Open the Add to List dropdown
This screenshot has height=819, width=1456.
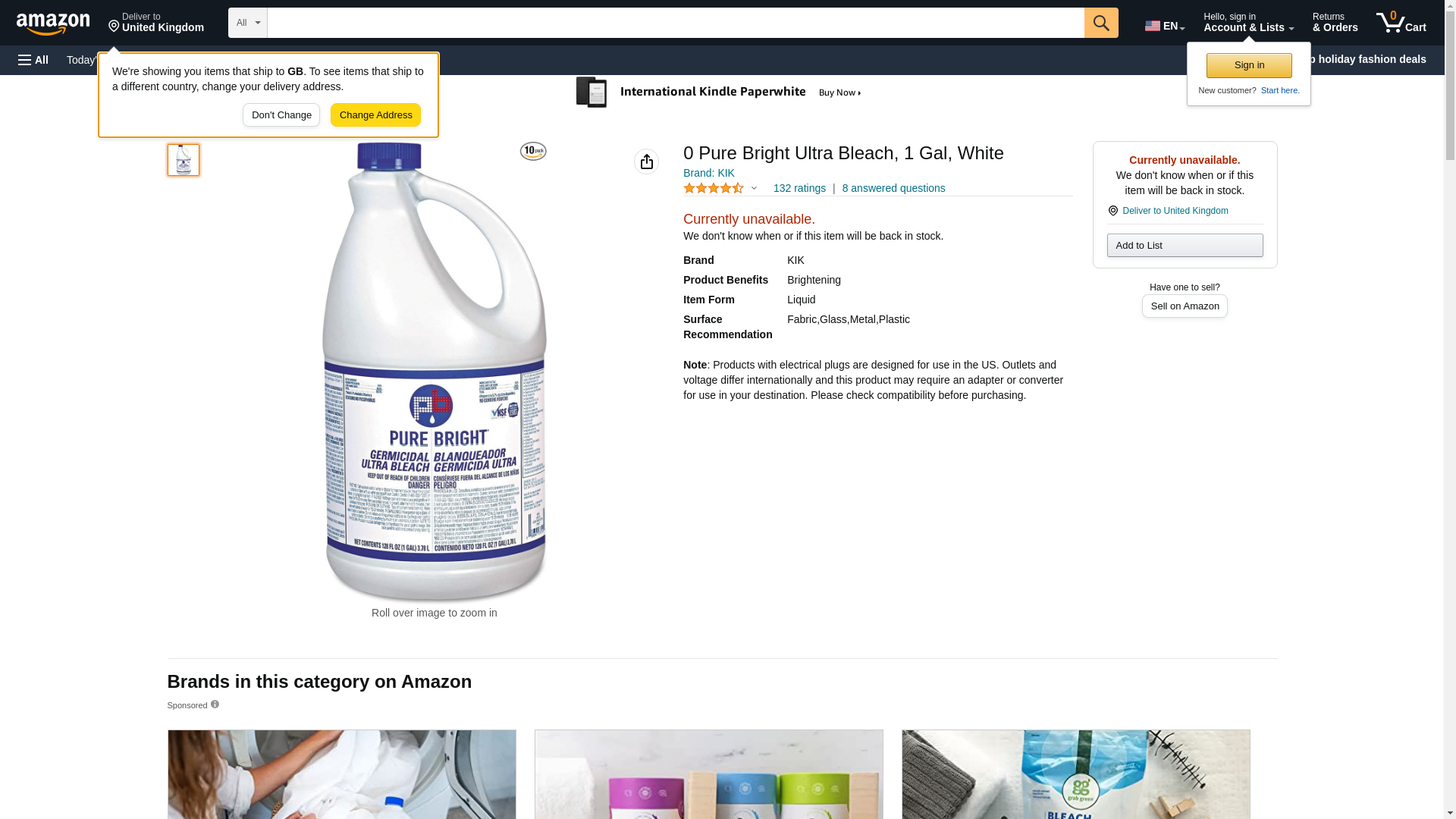click(1185, 245)
